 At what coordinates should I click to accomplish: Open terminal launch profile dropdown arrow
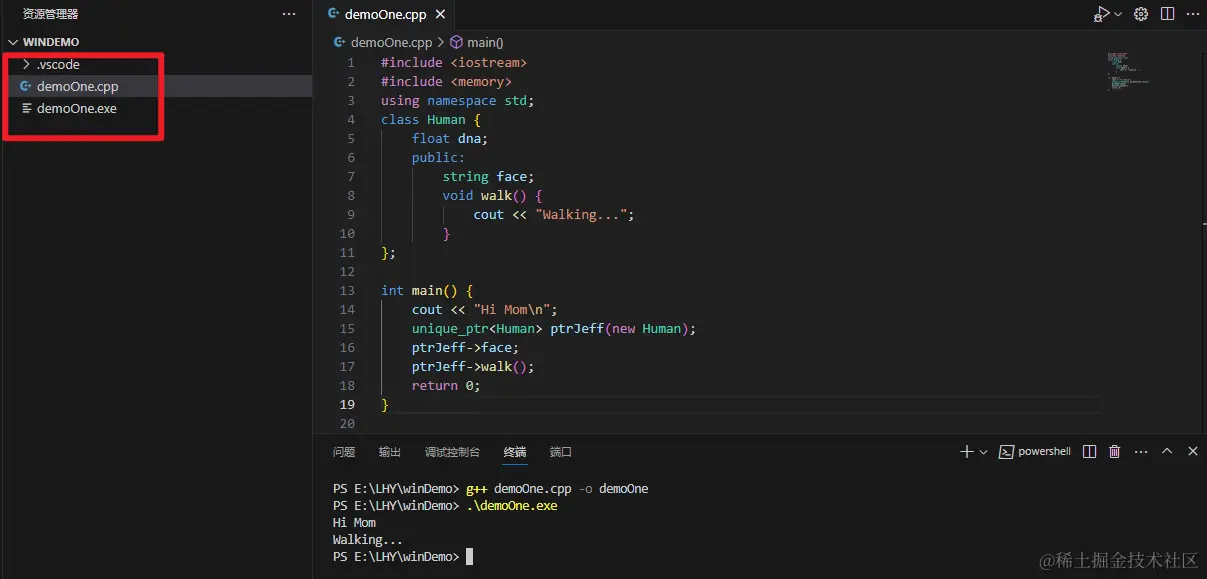click(984, 452)
